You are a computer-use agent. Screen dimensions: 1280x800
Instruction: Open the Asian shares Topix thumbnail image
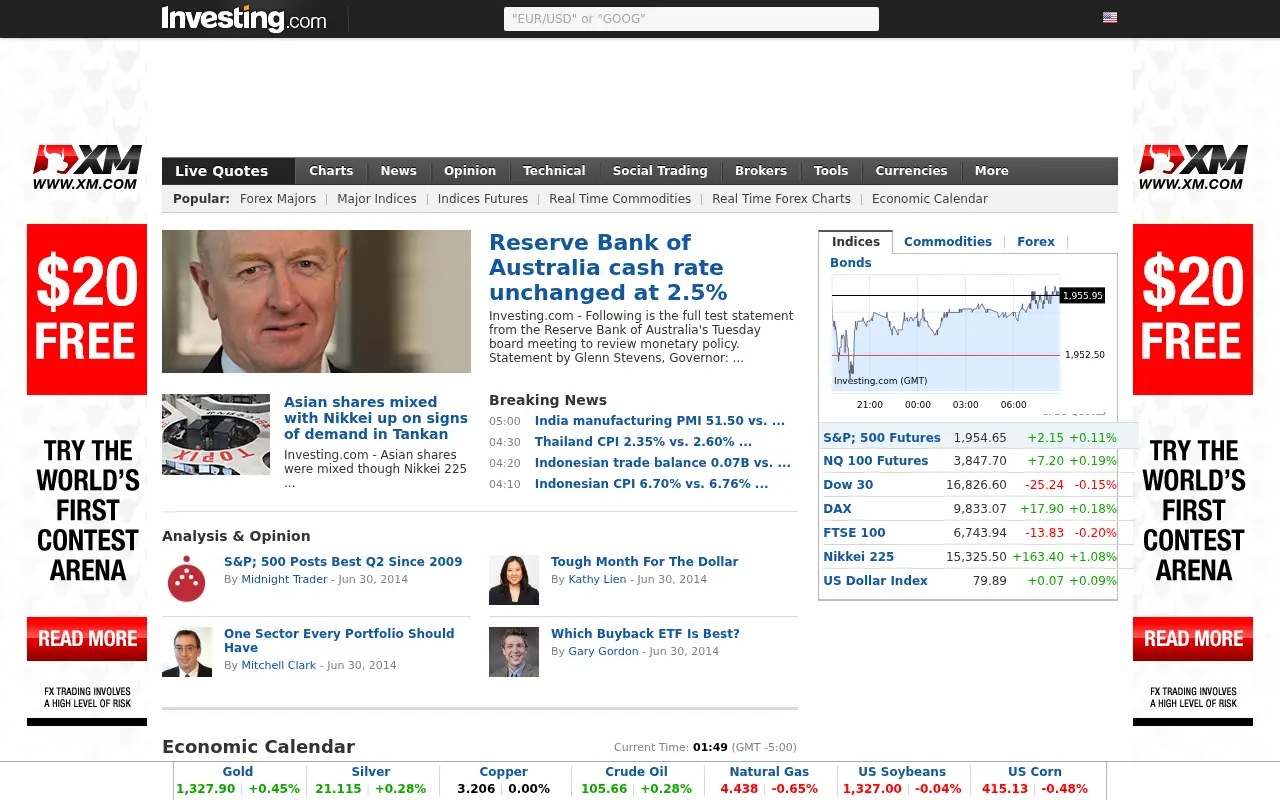216,434
